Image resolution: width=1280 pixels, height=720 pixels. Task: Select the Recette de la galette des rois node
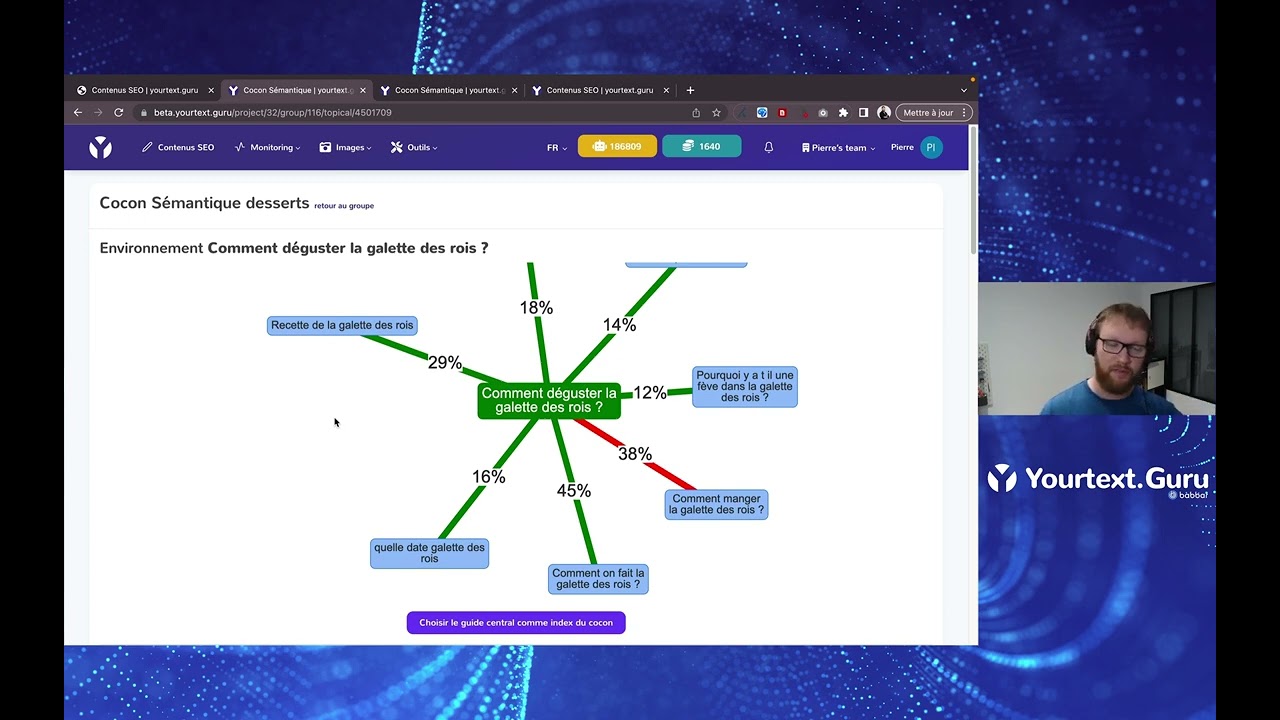342,325
